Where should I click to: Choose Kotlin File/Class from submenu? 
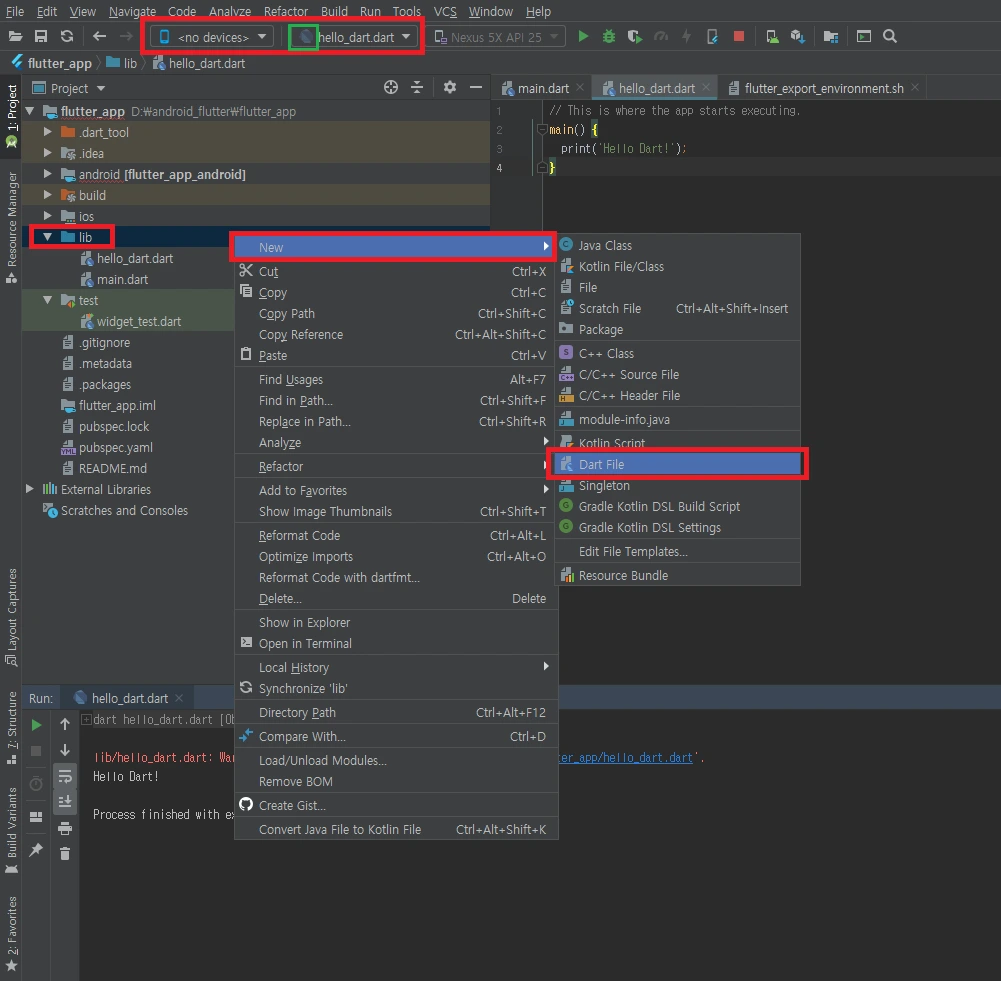pyautogui.click(x=677, y=266)
